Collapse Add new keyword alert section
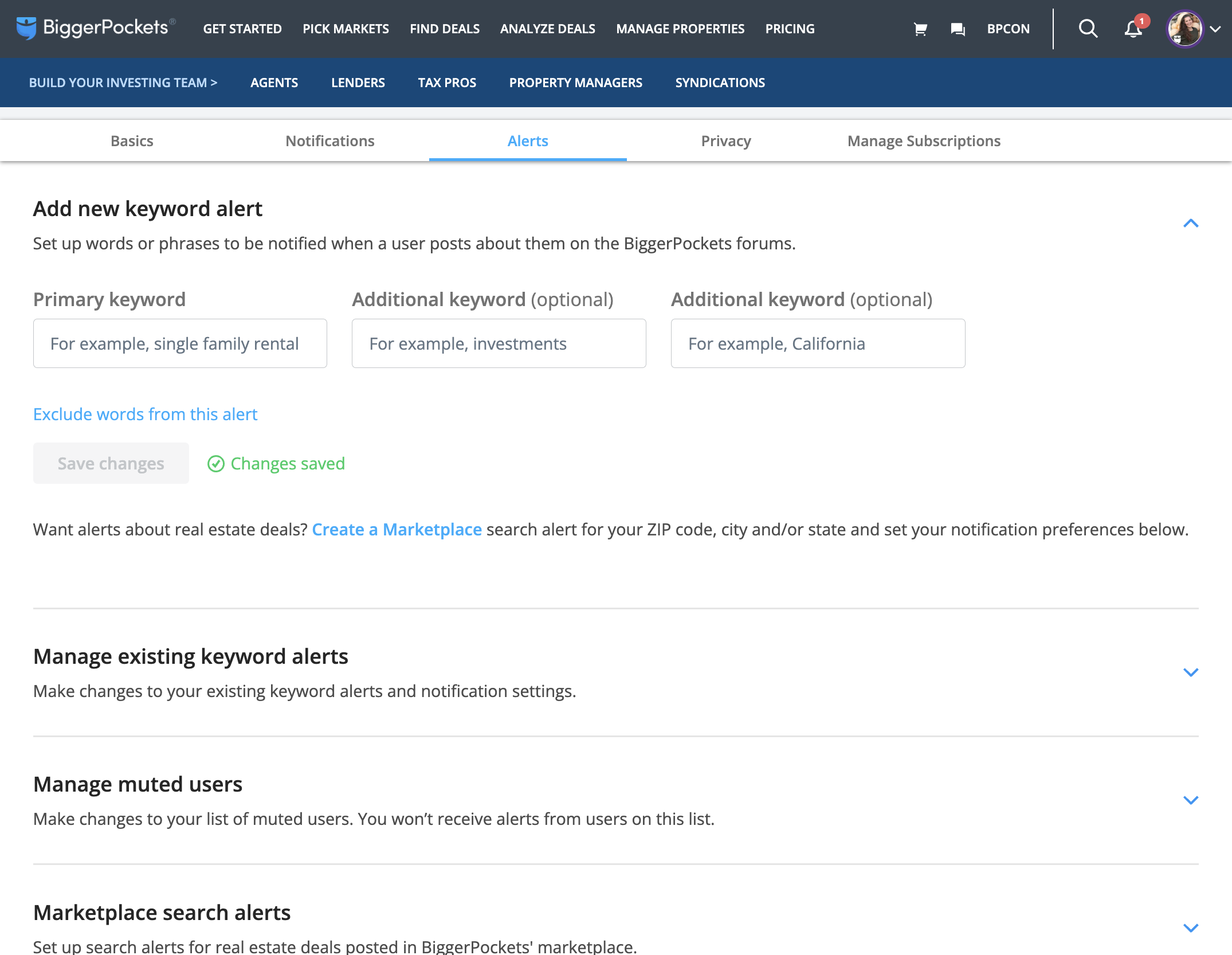The width and height of the screenshot is (1232, 955). click(1191, 223)
